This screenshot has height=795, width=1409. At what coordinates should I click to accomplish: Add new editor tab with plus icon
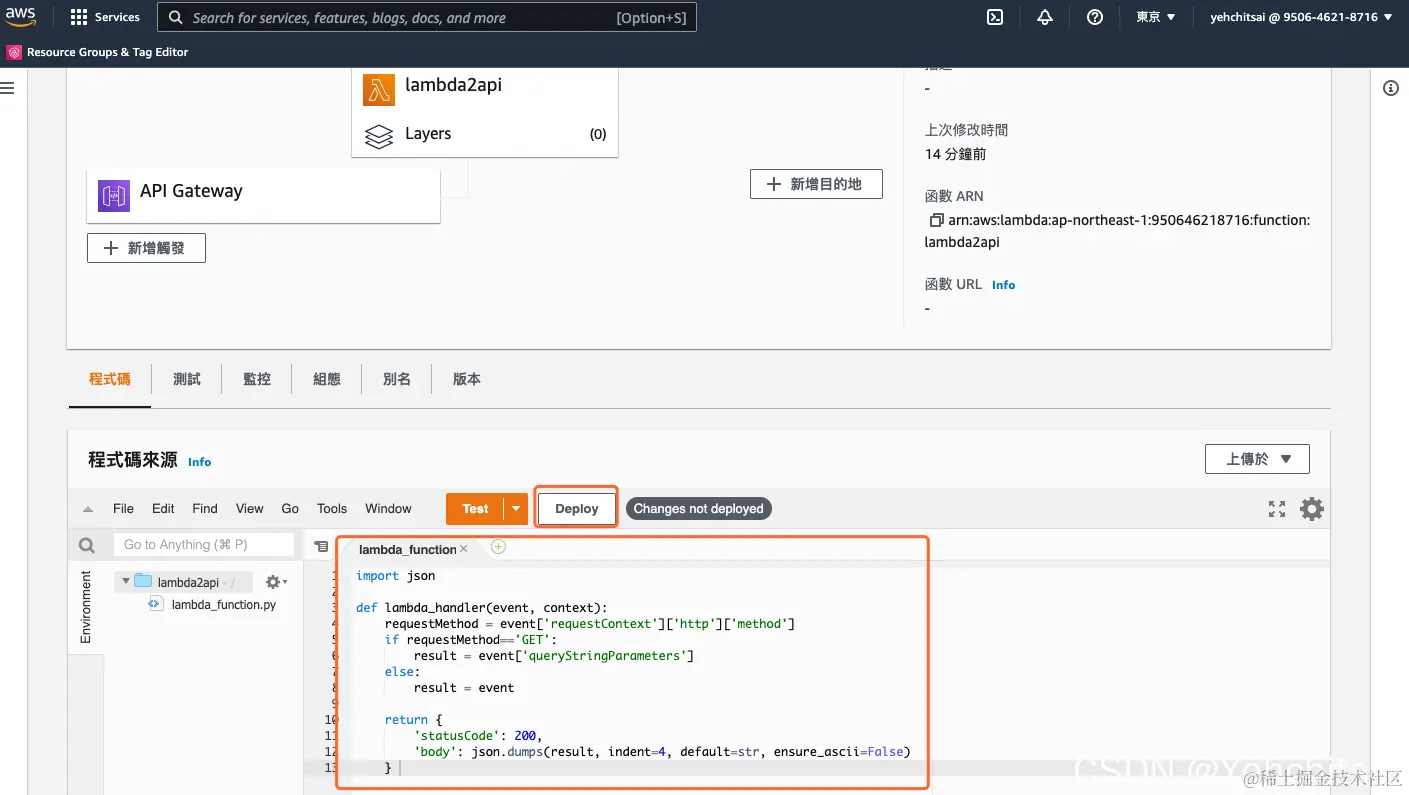click(498, 547)
